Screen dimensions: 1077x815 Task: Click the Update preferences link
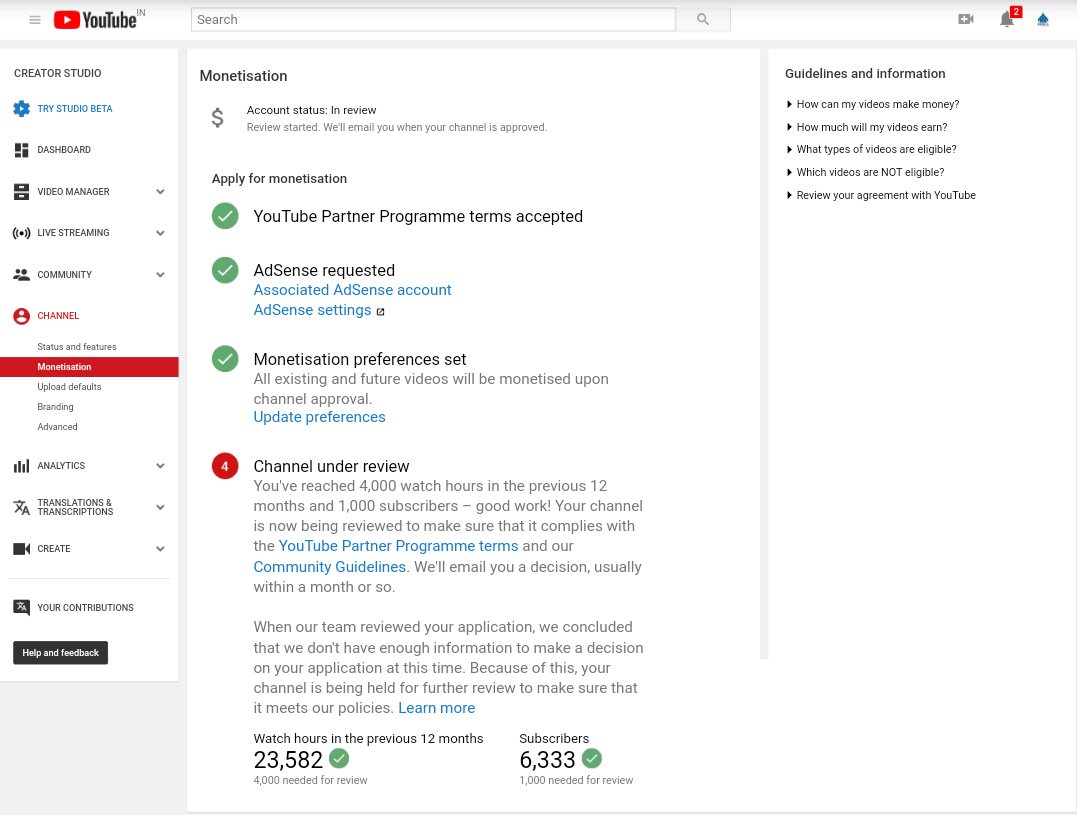[x=319, y=417]
